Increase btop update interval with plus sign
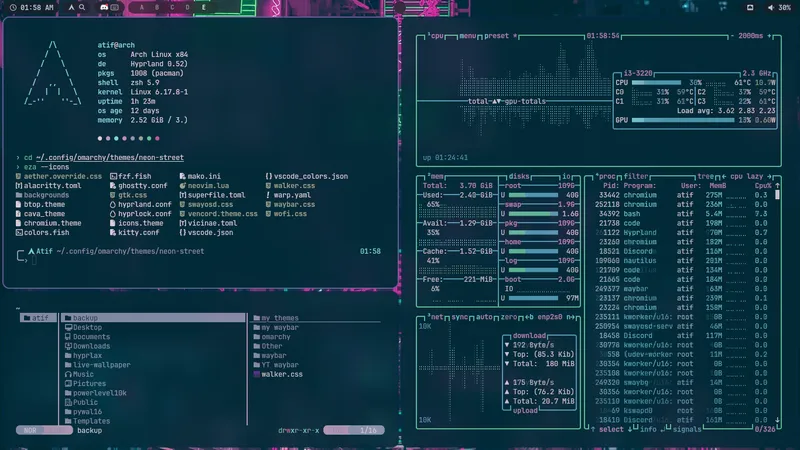This screenshot has width=800, height=450. pyautogui.click(x=770, y=36)
